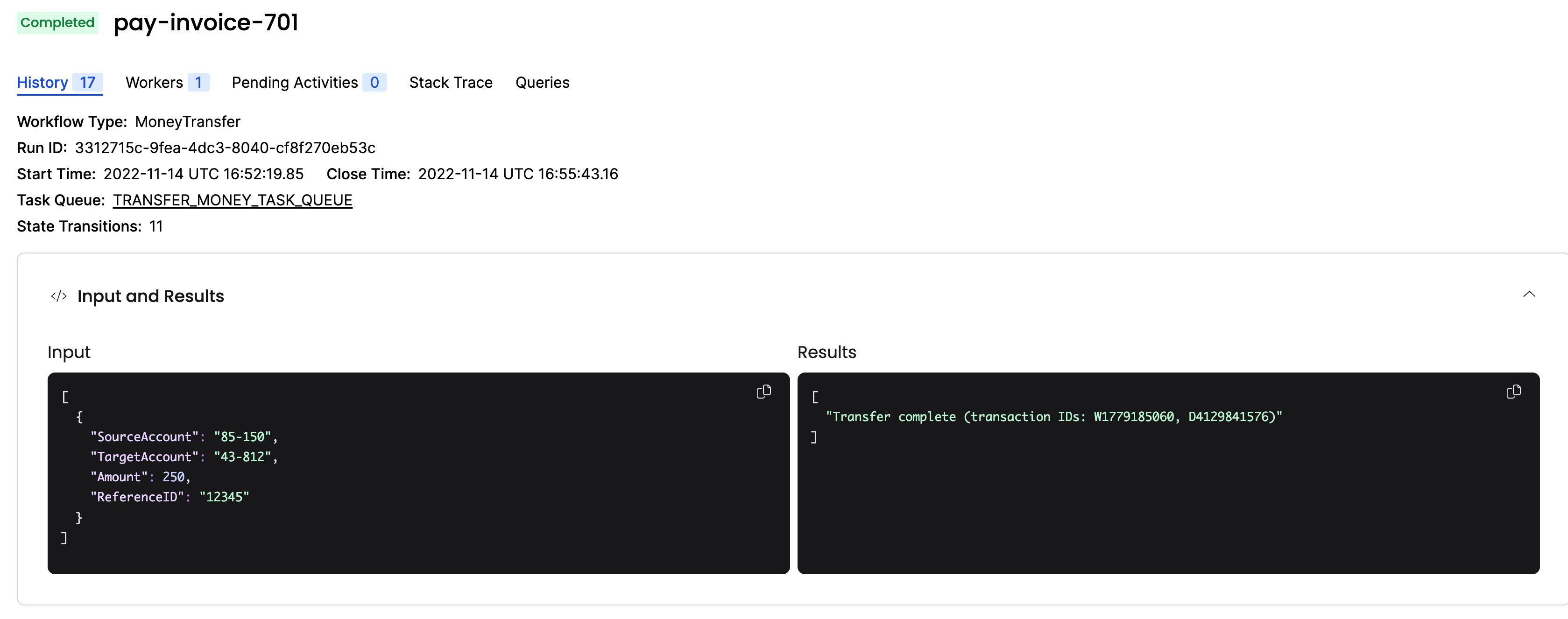Viewport: 1568px width, 619px height.
Task: Switch to the Workers tab
Action: tap(154, 82)
